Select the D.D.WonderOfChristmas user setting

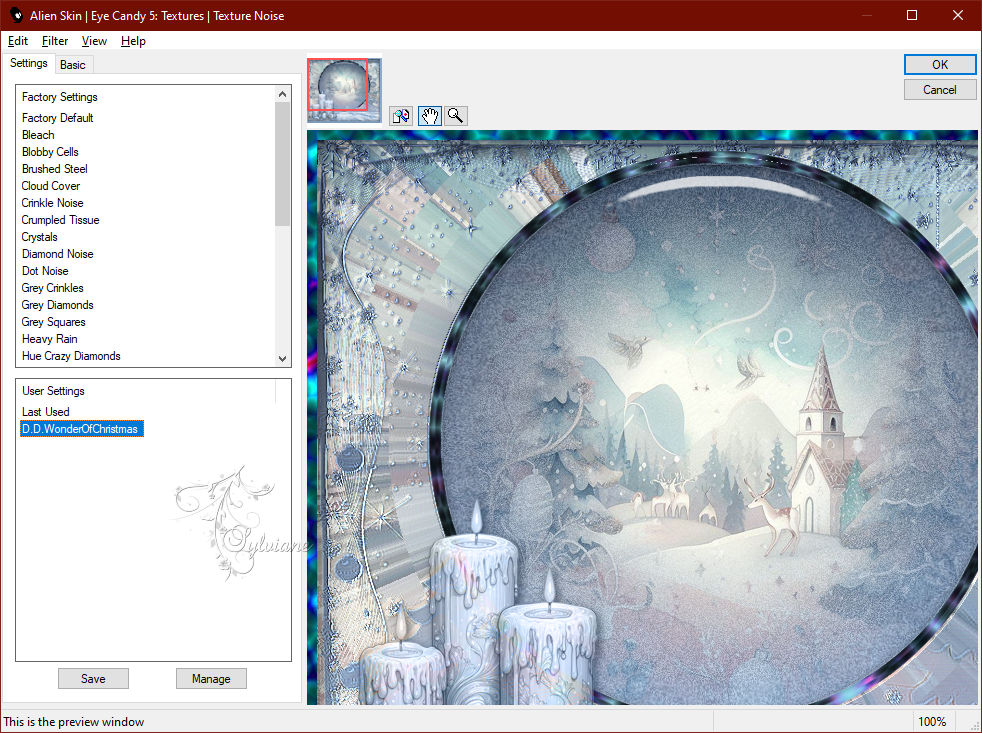point(82,429)
